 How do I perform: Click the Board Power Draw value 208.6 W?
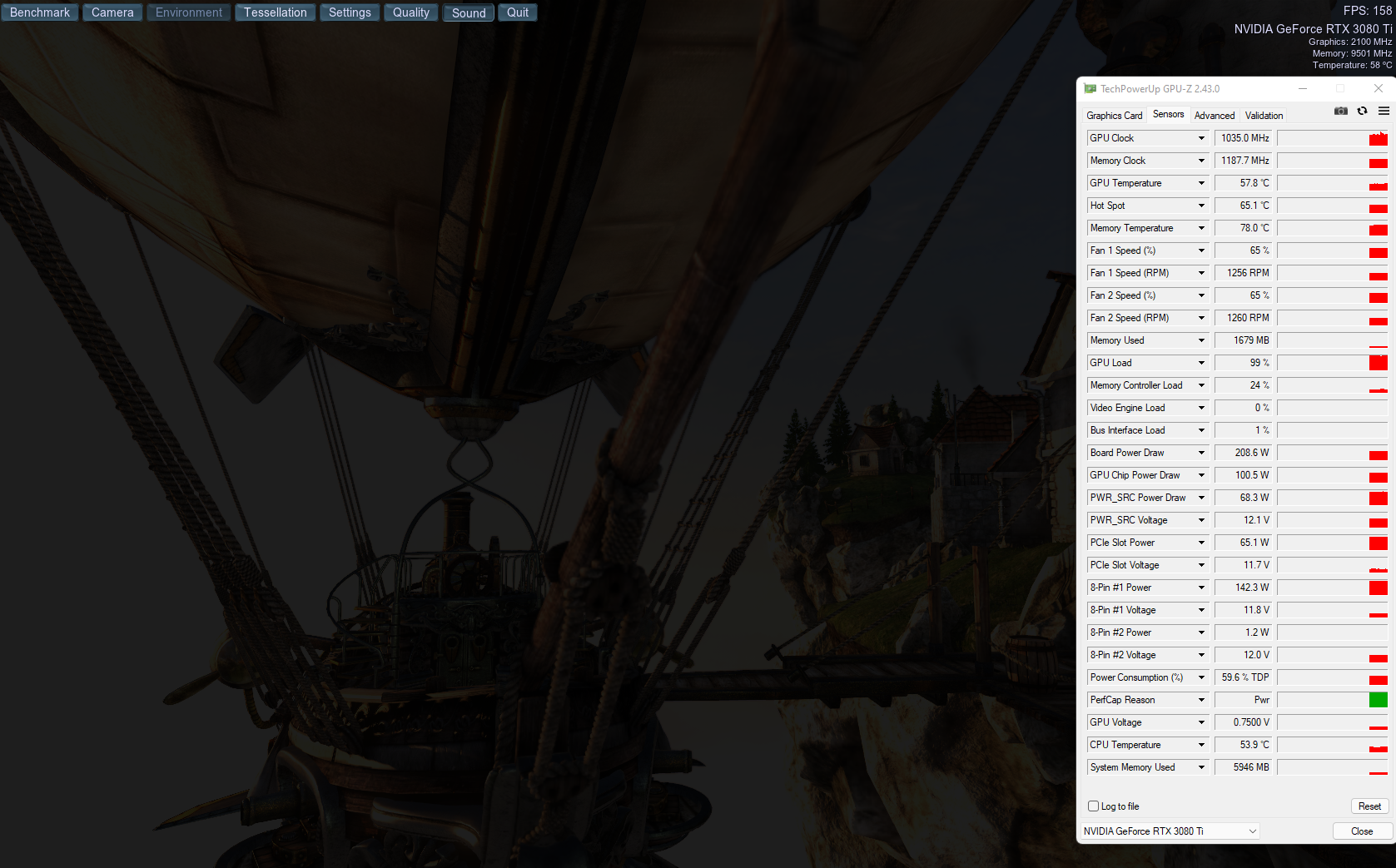tap(1244, 453)
